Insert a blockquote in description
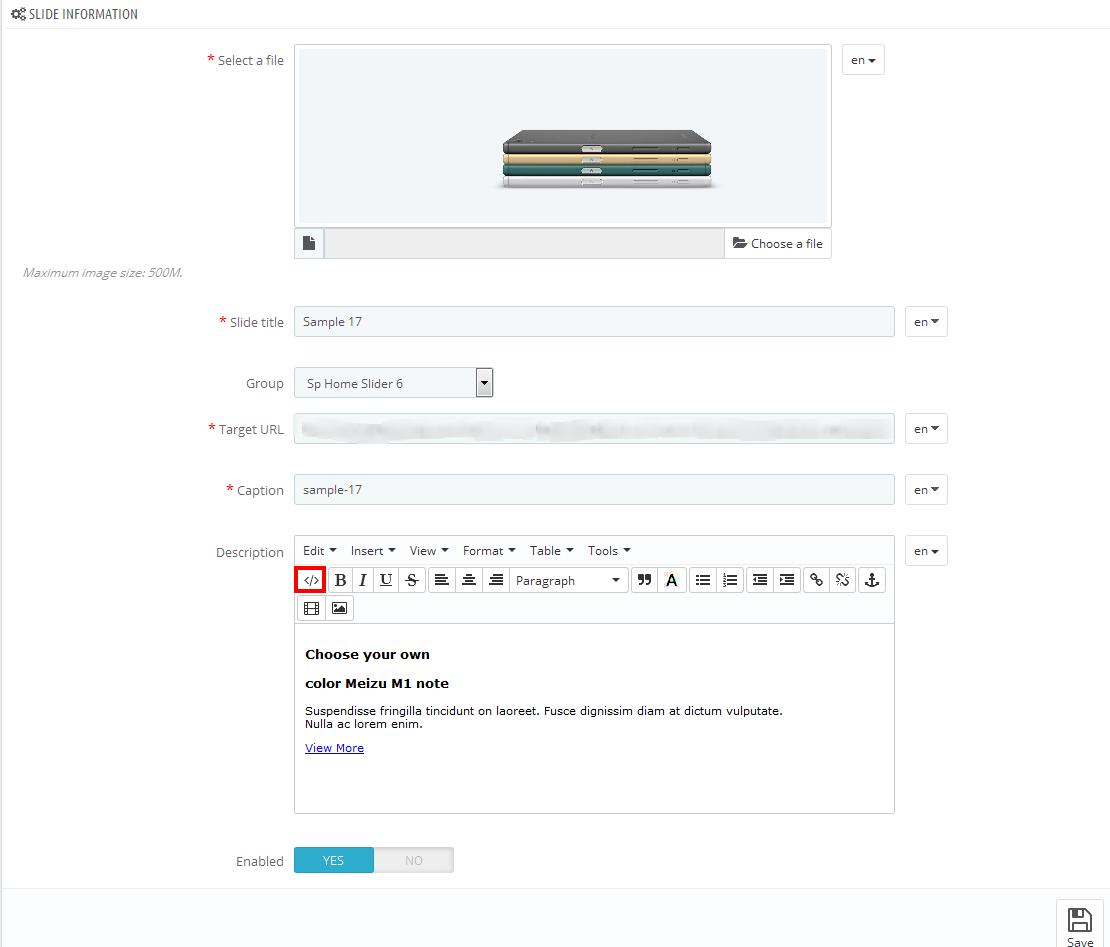Screen dimensions: 1110x947 645,580
